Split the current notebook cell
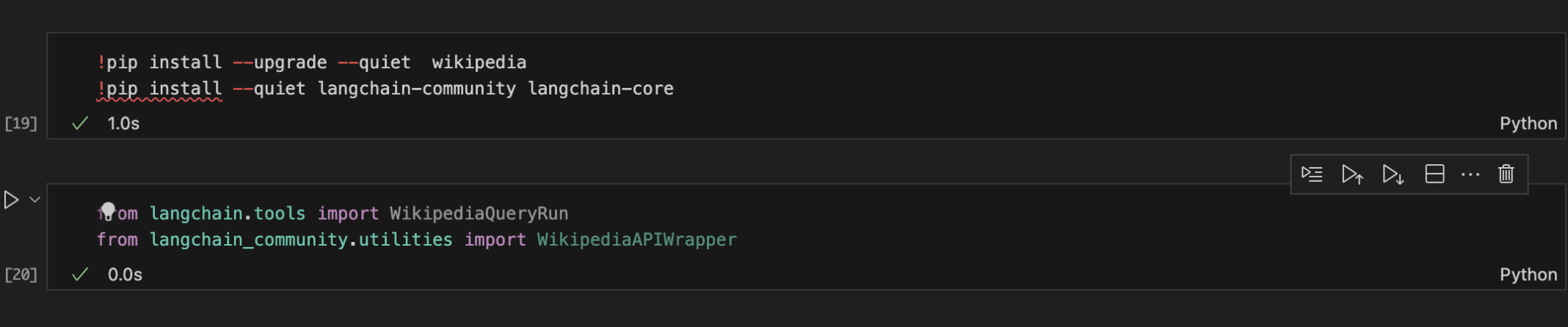Viewport: 1568px width, 327px height. coord(1434,174)
